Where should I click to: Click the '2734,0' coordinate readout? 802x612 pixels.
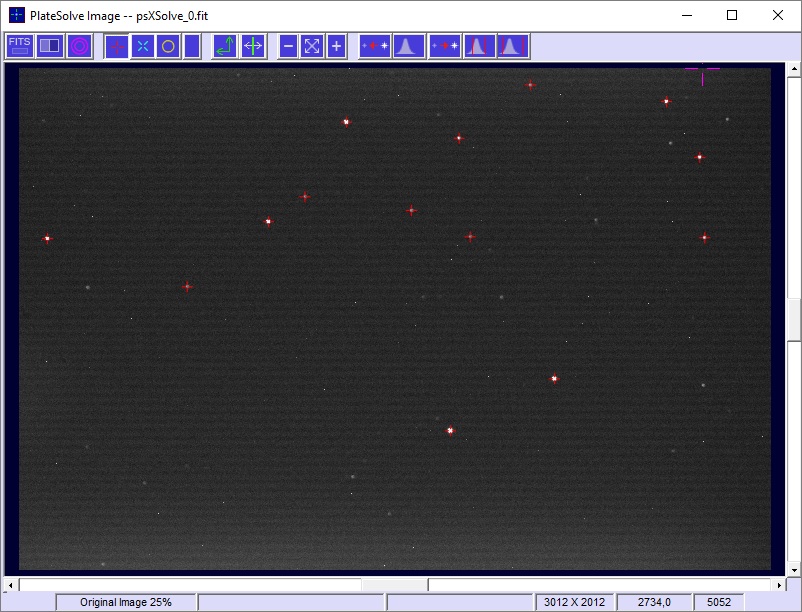coord(654,602)
